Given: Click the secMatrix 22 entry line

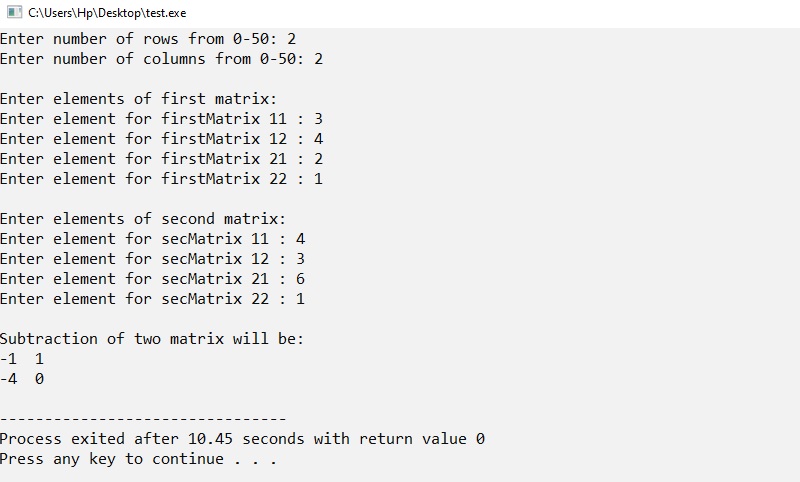Looking at the screenshot, I should [153, 298].
